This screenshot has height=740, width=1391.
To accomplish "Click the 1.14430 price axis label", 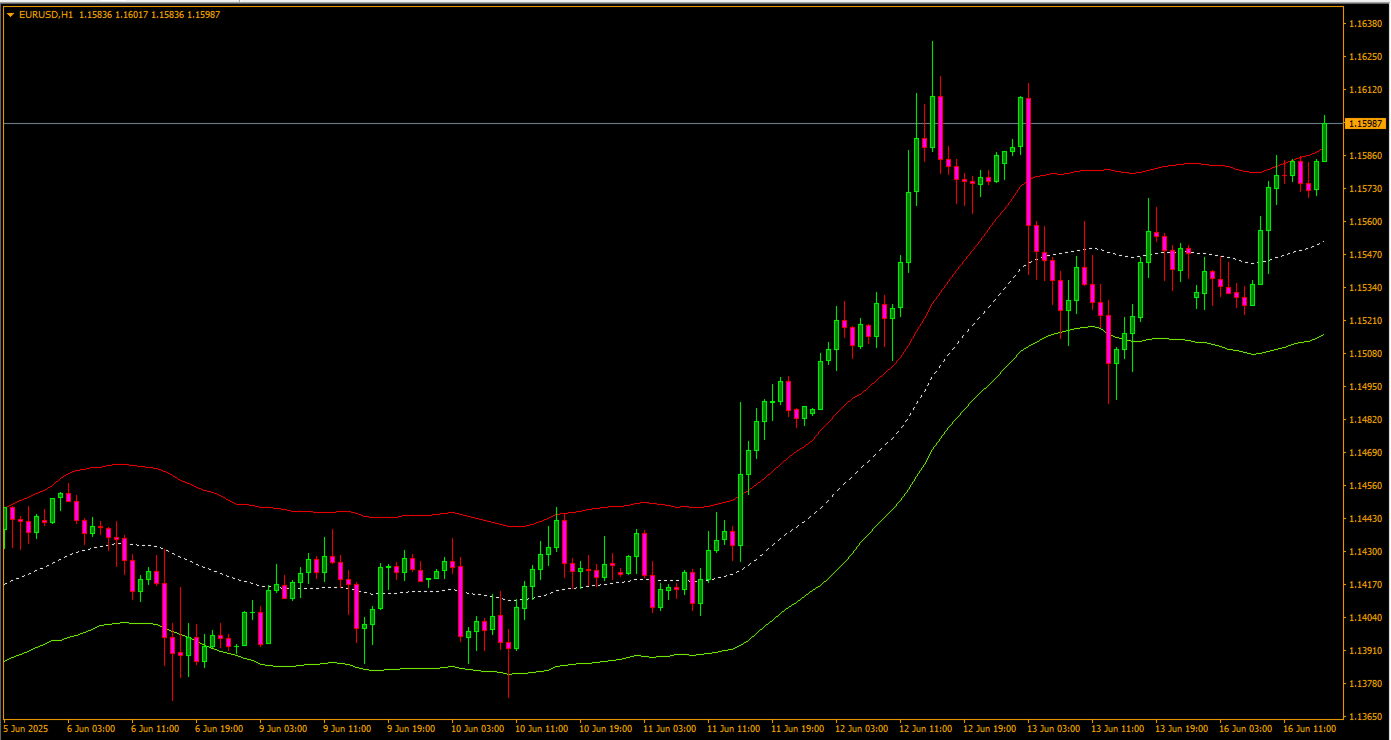I will coord(1365,518).
